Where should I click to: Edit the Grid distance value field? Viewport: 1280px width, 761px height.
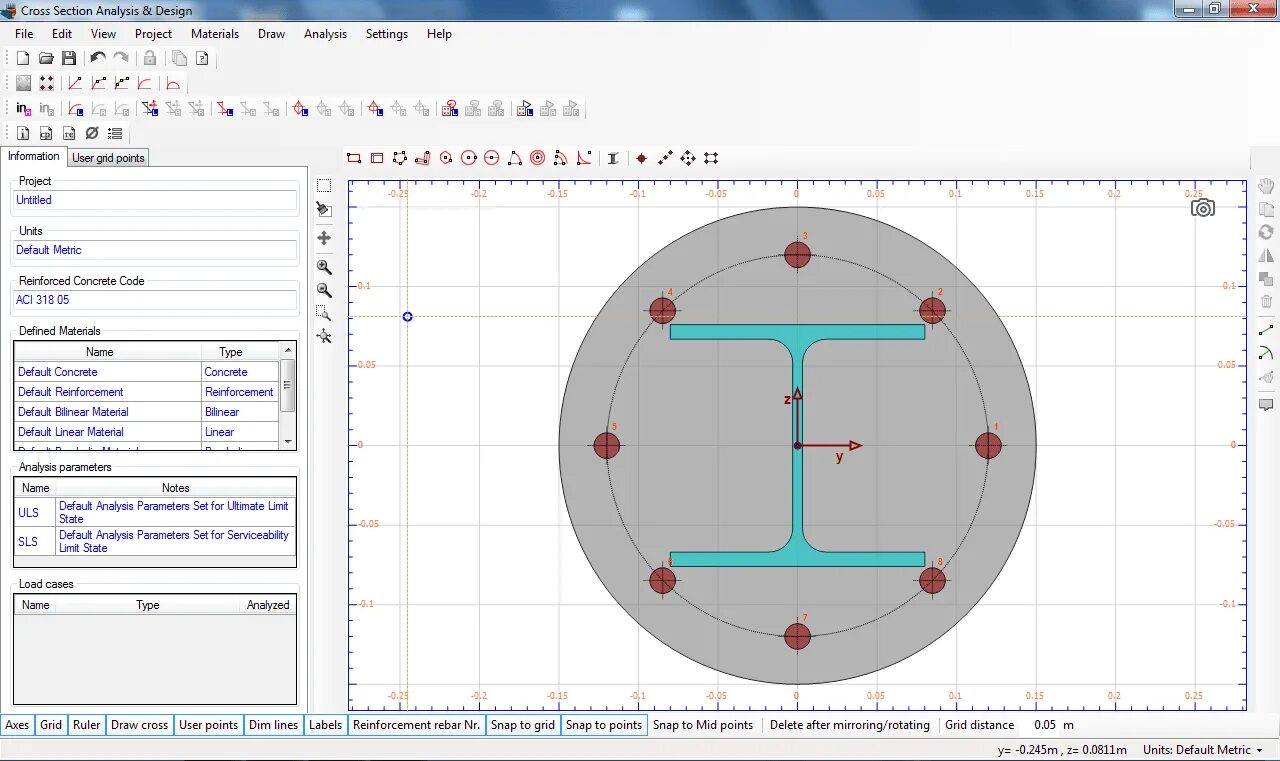(x=1045, y=725)
